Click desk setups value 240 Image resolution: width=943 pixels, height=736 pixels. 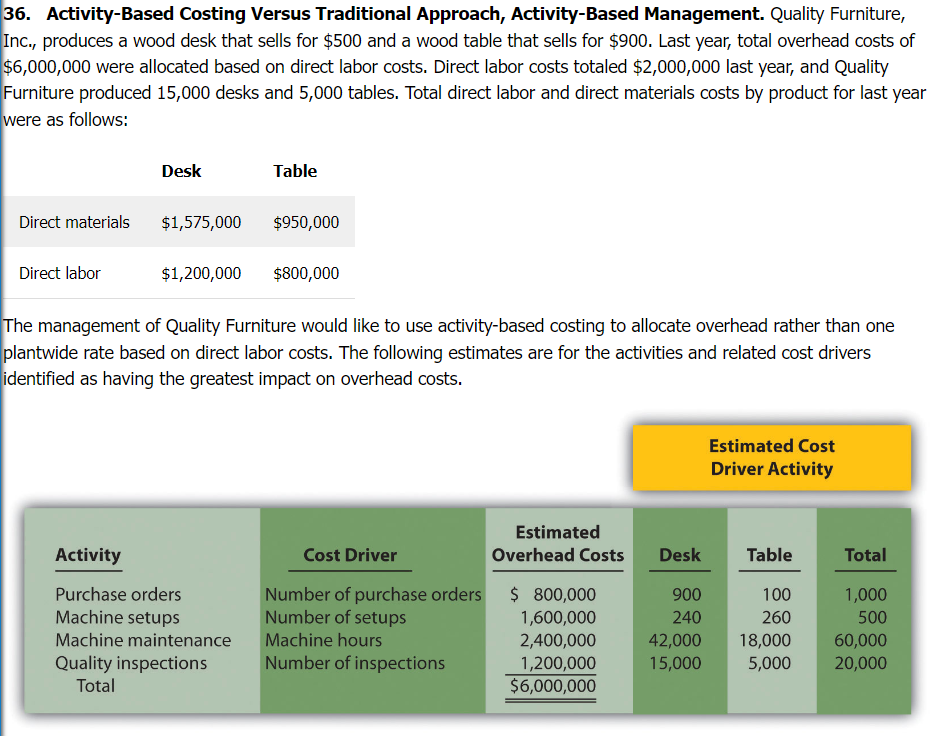[687, 617]
